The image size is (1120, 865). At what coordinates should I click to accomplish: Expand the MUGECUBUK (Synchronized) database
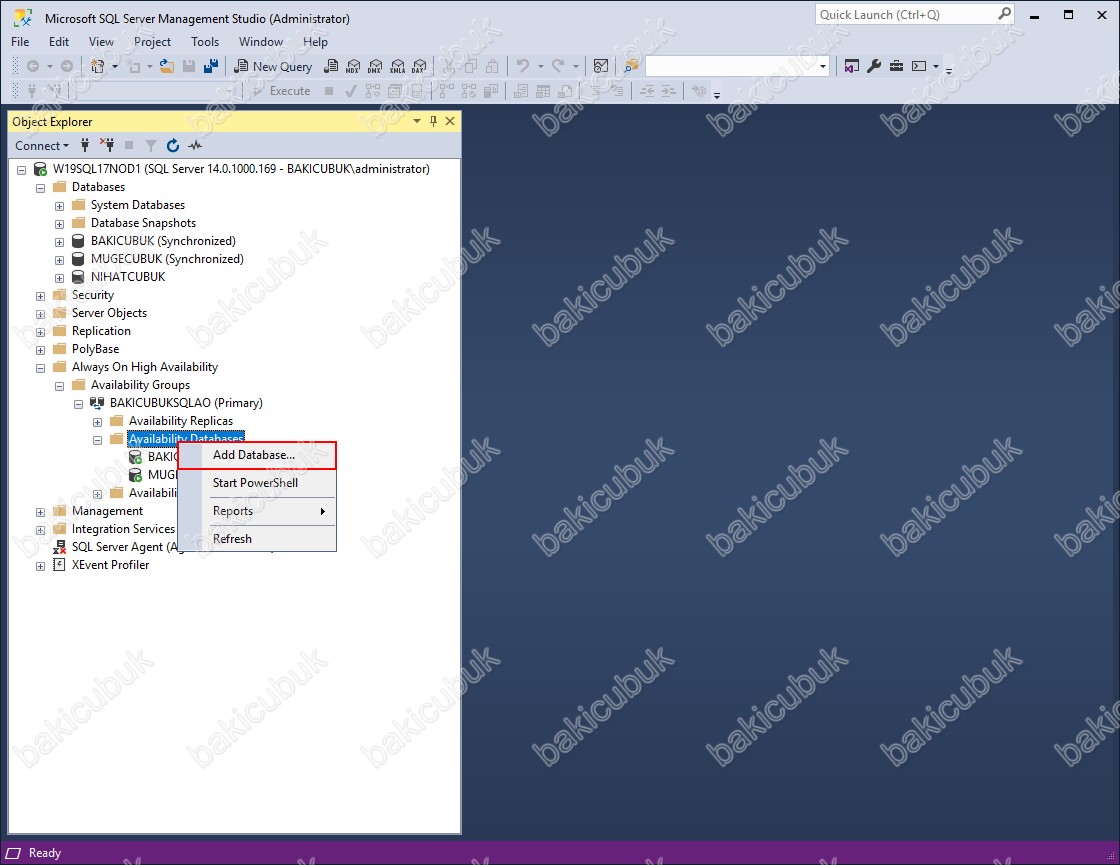59,260
